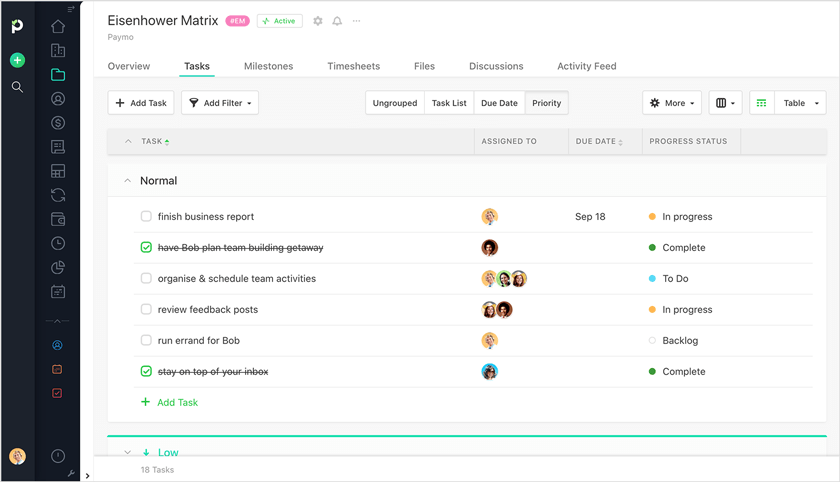Open the Users person icon in sidebar
Screen dimensions: 840x482
tap(58, 99)
